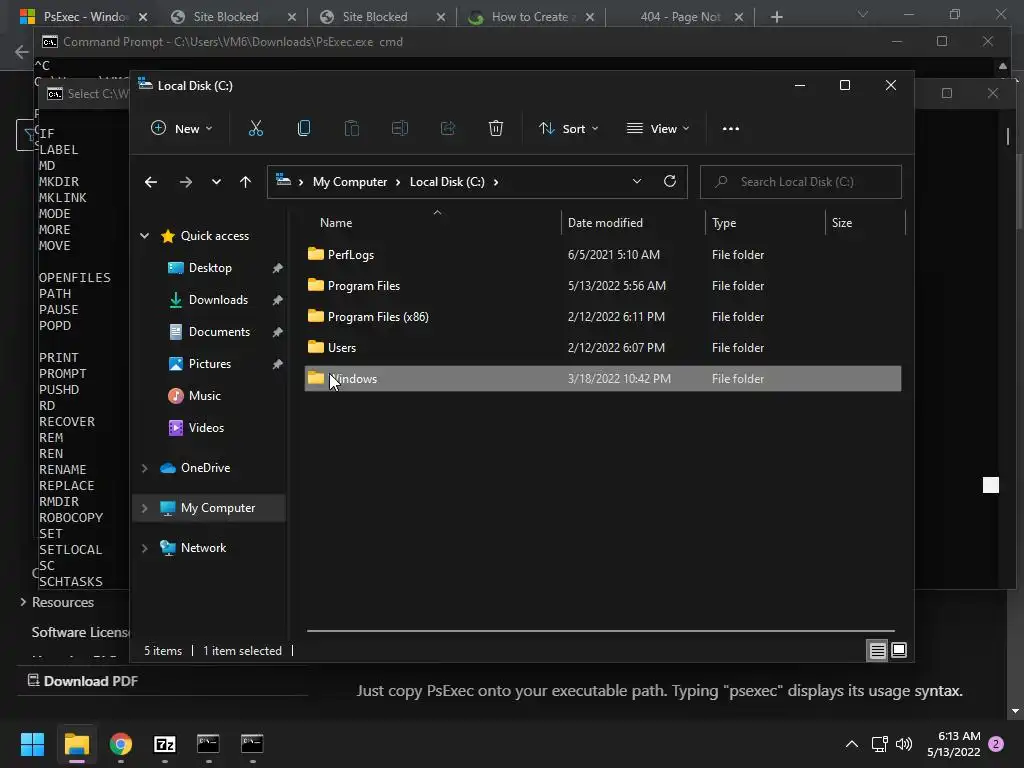
Task: Open the New dropdown menu
Action: pos(182,129)
